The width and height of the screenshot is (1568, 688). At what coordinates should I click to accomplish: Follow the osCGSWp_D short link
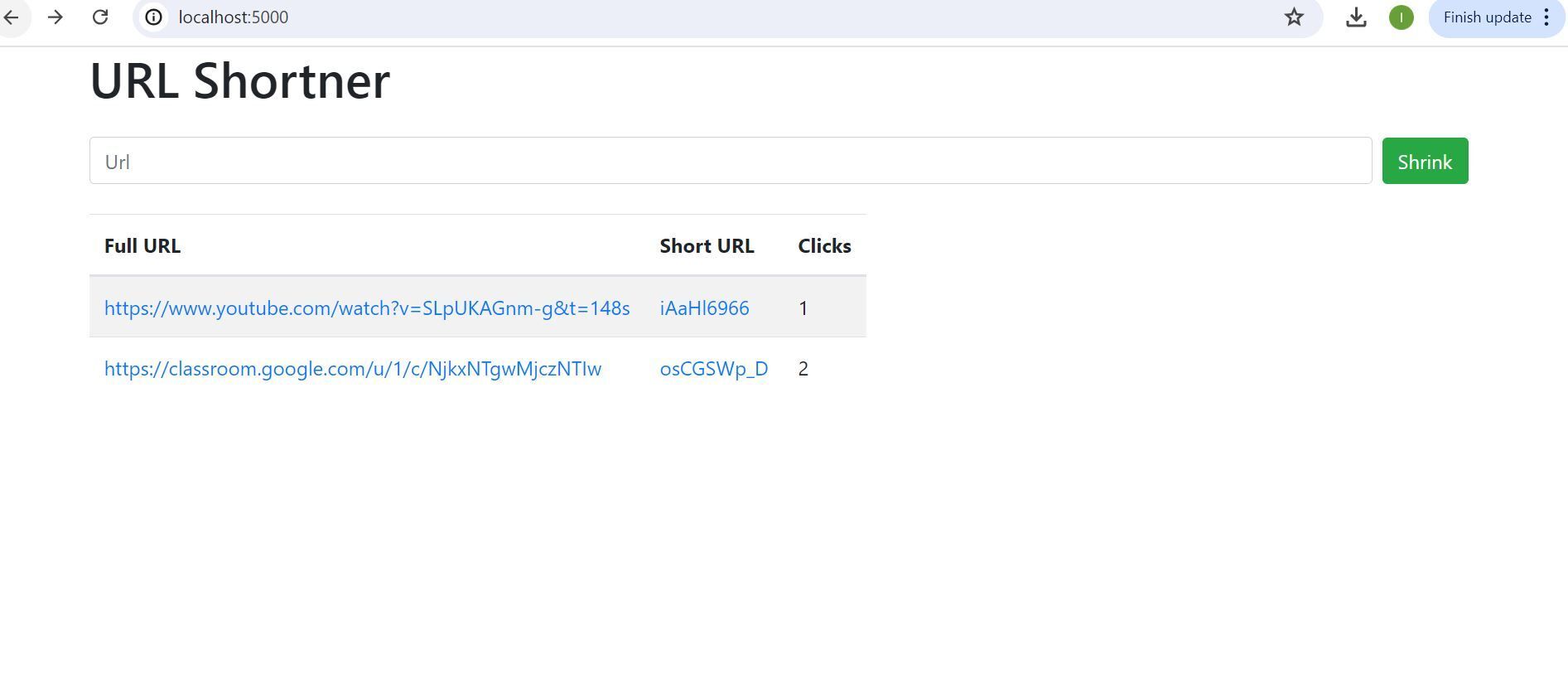(x=713, y=369)
